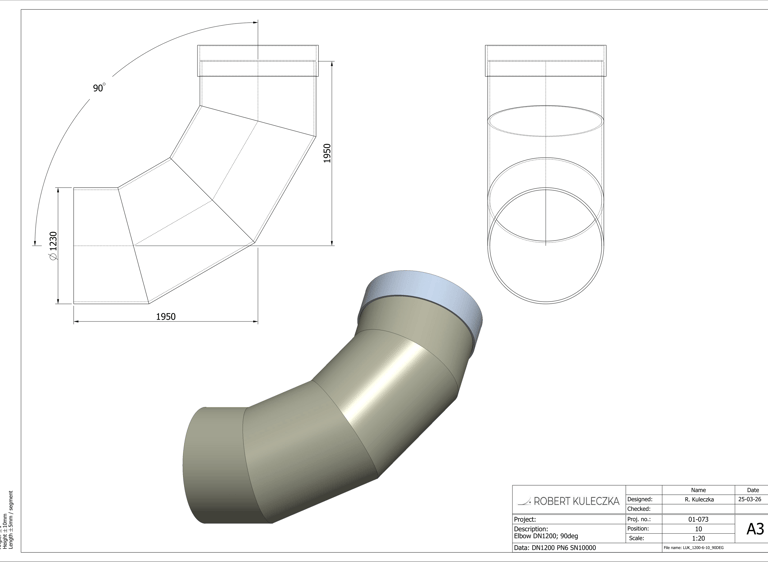Click the Robert Kuleczka logo in title block
The height and width of the screenshot is (562, 768).
point(569,501)
